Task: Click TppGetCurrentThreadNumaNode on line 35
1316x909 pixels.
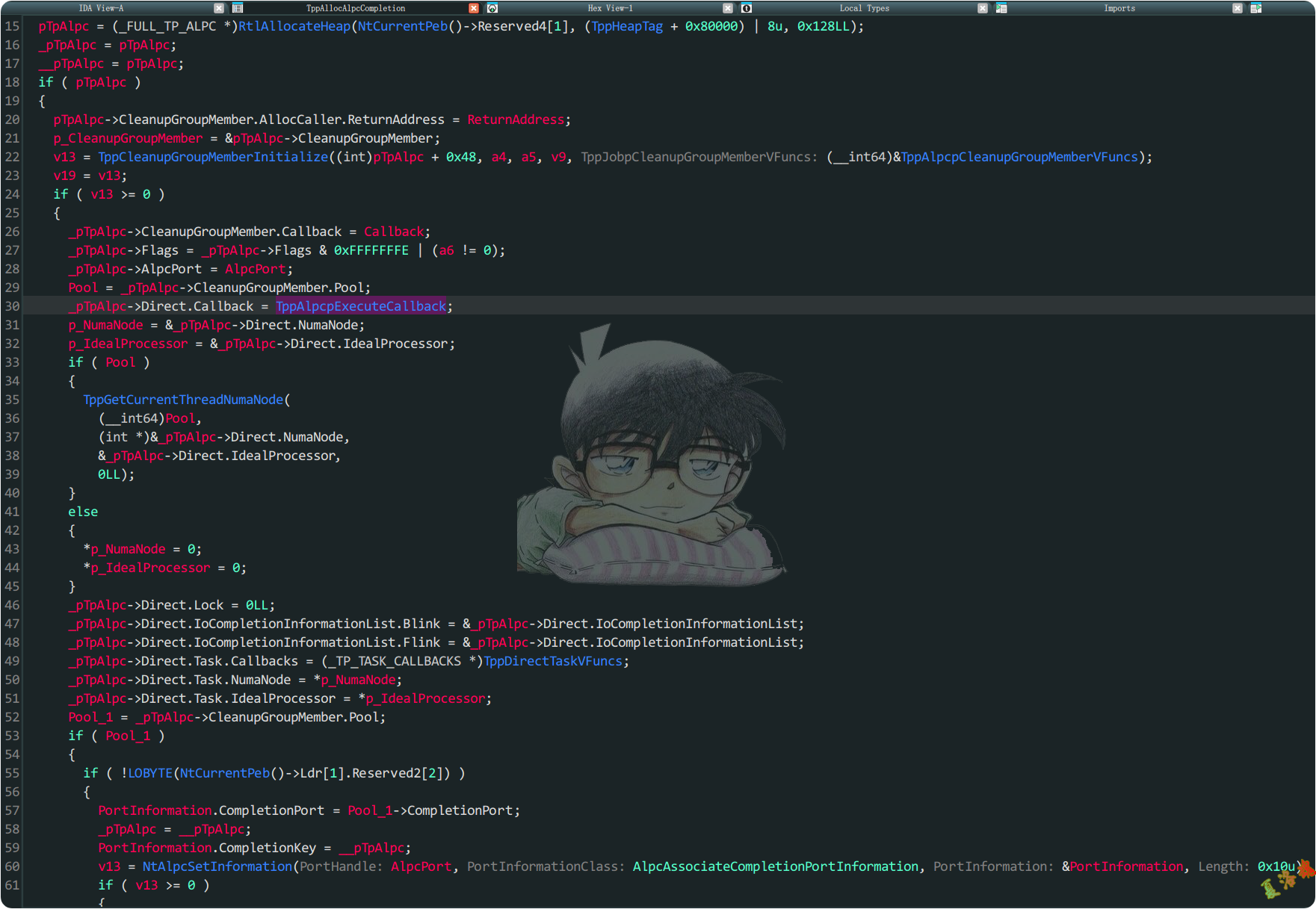Action: click(x=183, y=400)
